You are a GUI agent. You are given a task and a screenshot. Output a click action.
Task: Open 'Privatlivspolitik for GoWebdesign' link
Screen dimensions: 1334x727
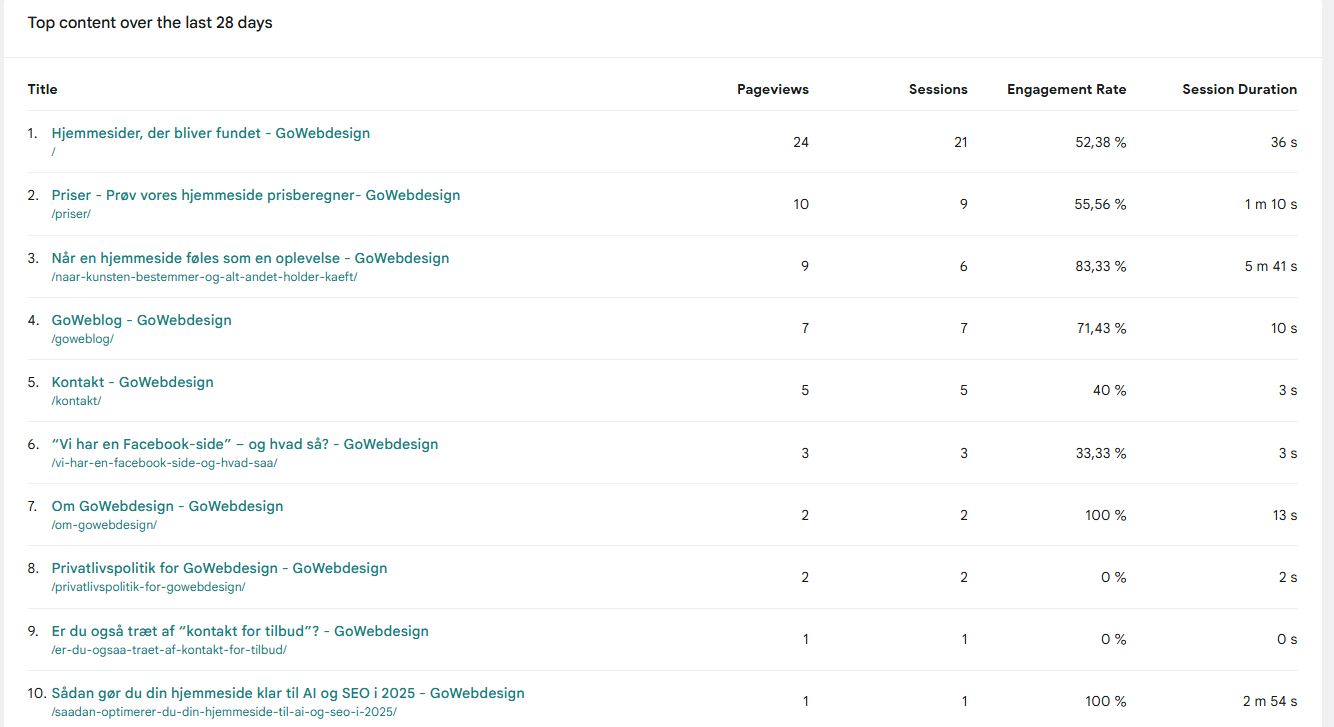pos(219,568)
